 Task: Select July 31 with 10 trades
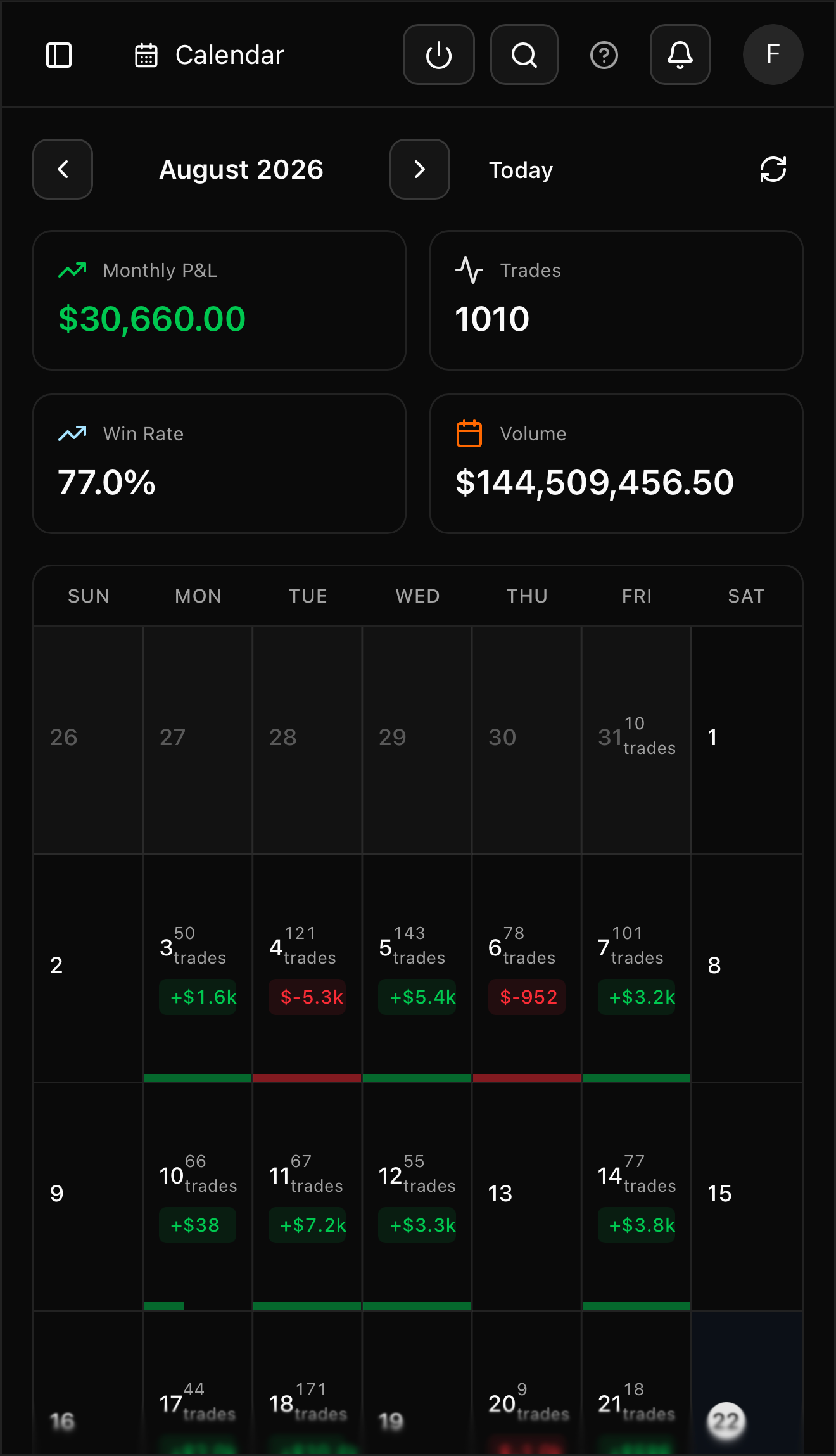(636, 740)
